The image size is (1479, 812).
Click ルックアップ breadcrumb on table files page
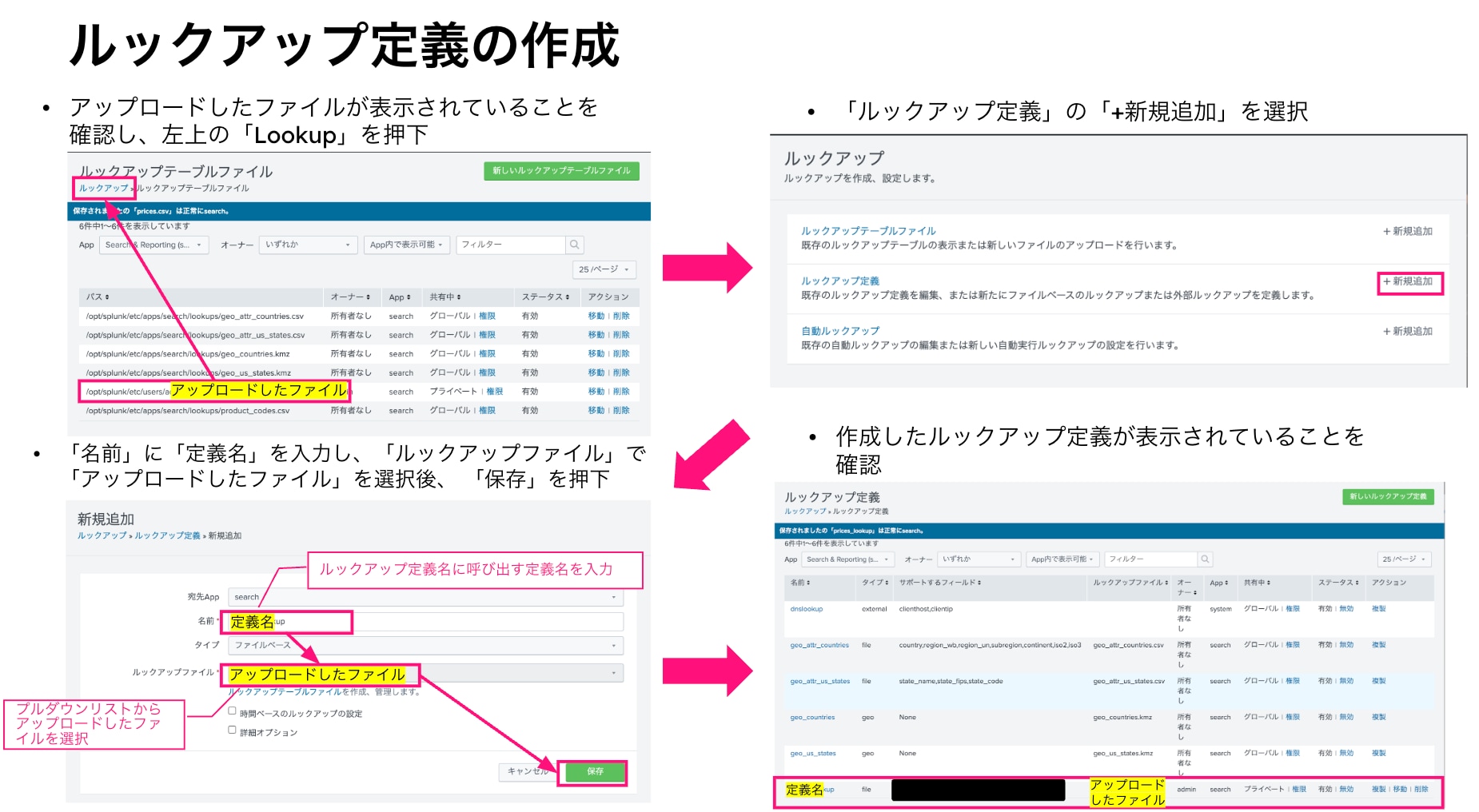coord(103,189)
